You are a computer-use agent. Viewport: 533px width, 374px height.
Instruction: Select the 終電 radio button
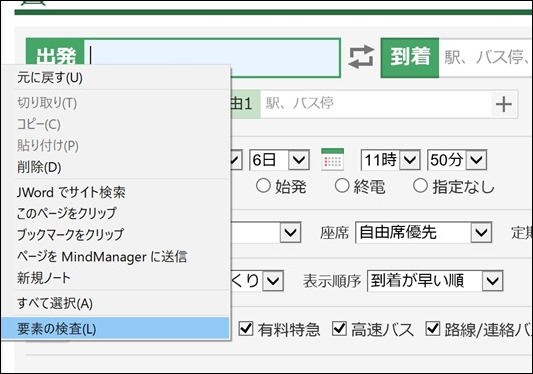click(342, 186)
